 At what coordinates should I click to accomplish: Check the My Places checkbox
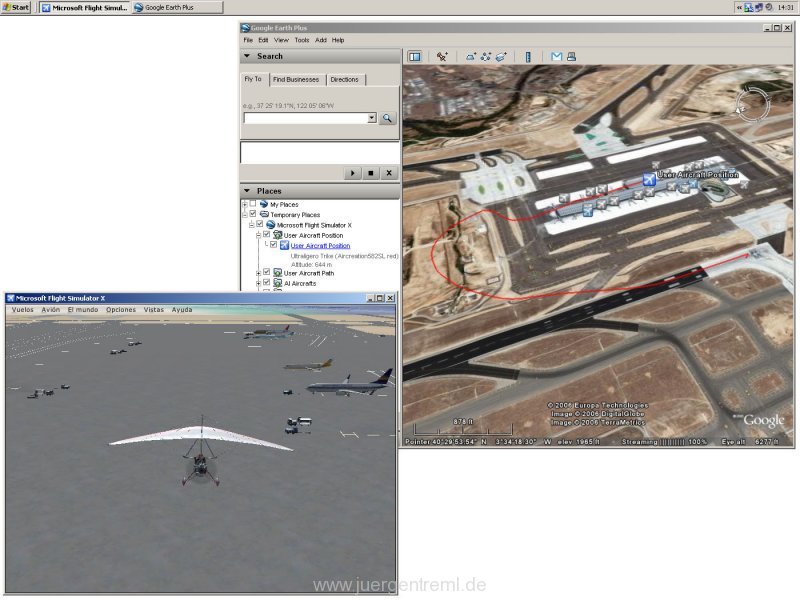click(x=253, y=204)
